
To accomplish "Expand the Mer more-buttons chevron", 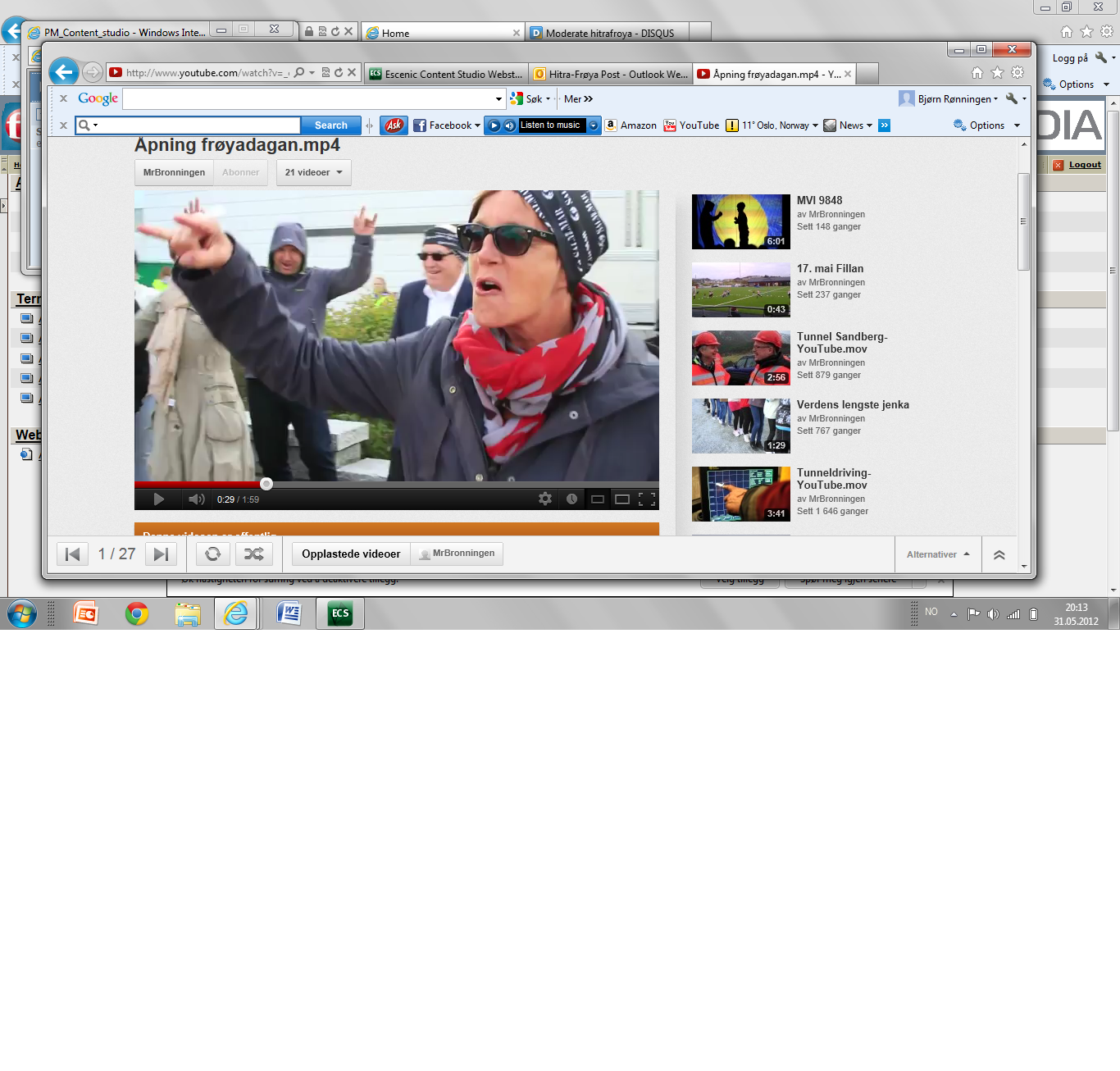I will [578, 99].
